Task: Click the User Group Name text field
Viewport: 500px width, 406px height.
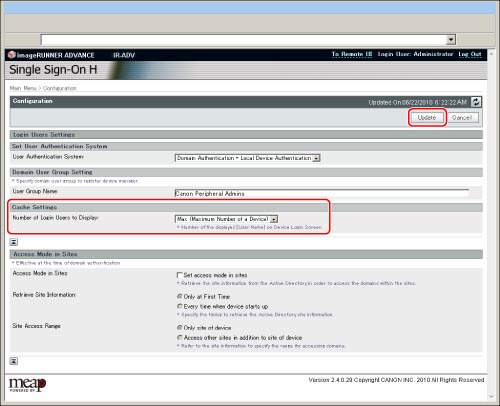Action: 322,193
